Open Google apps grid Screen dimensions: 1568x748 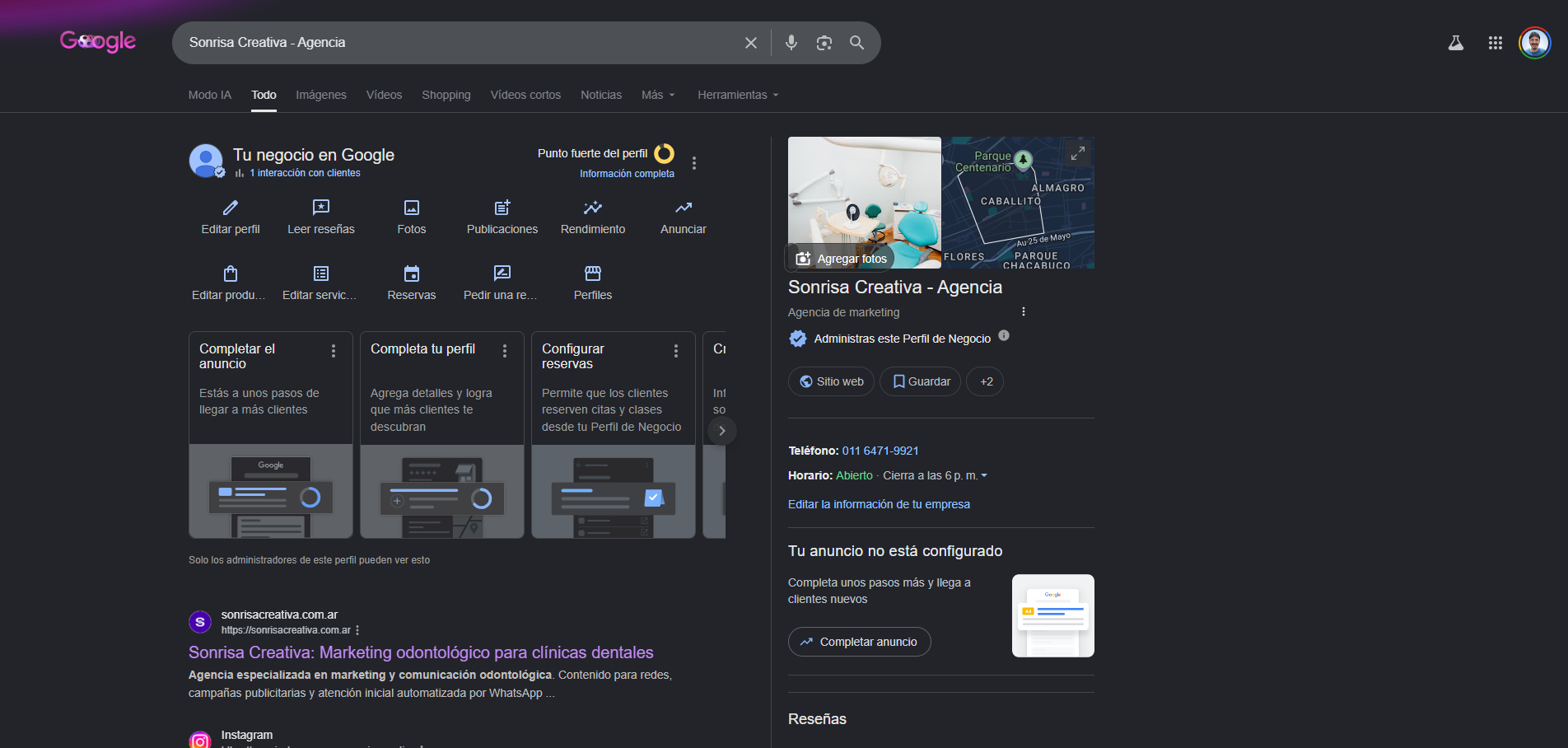1495,43
